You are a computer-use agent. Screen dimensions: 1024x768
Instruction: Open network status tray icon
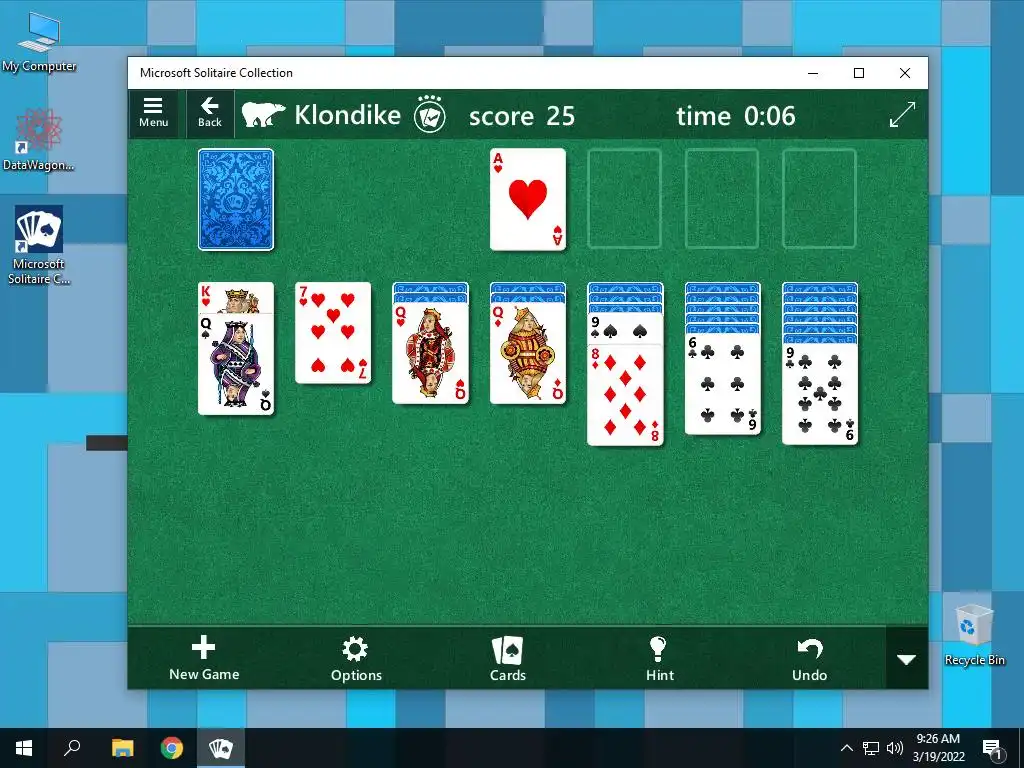[871, 748]
